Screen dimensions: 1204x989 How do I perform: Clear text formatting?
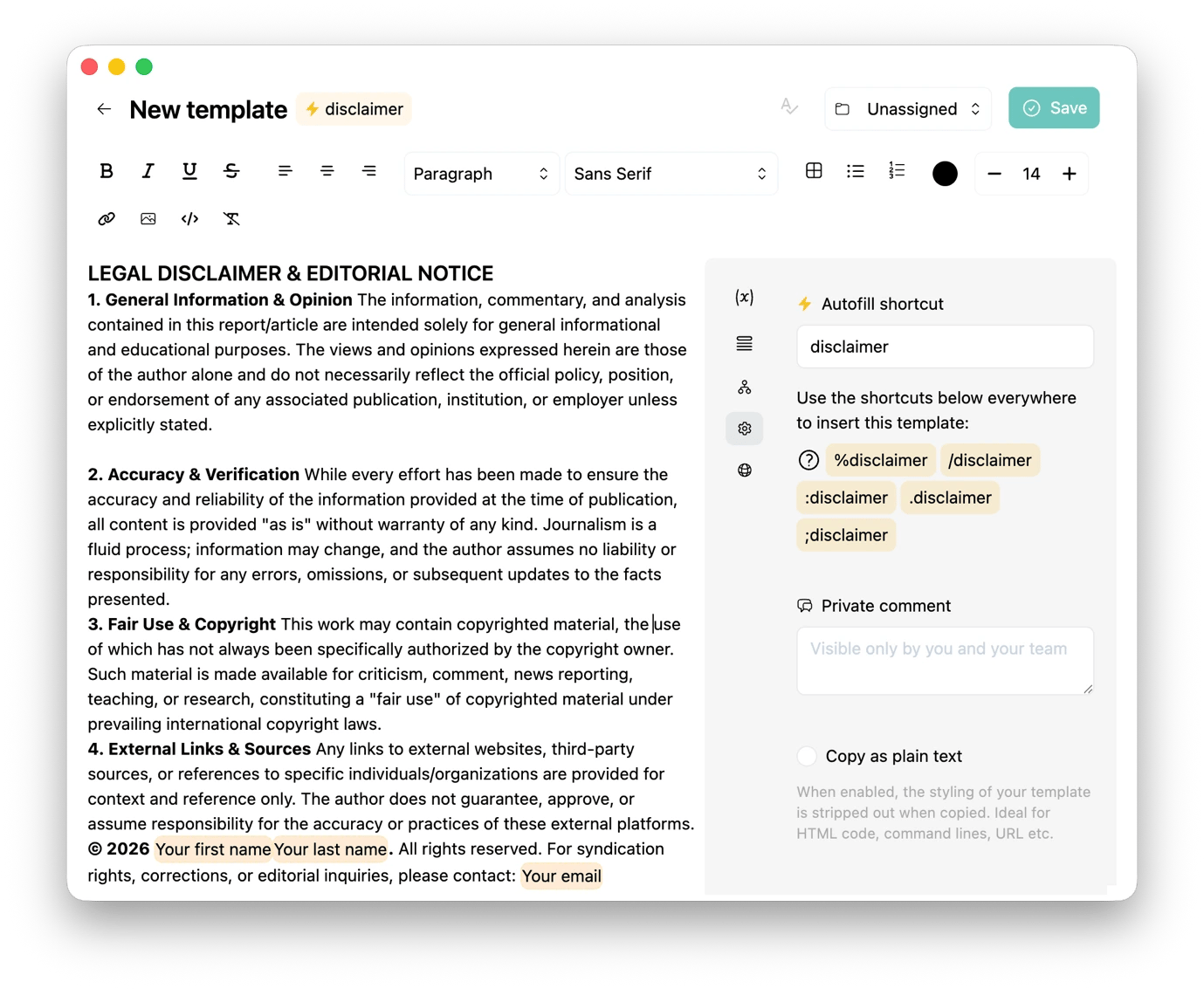[231, 219]
